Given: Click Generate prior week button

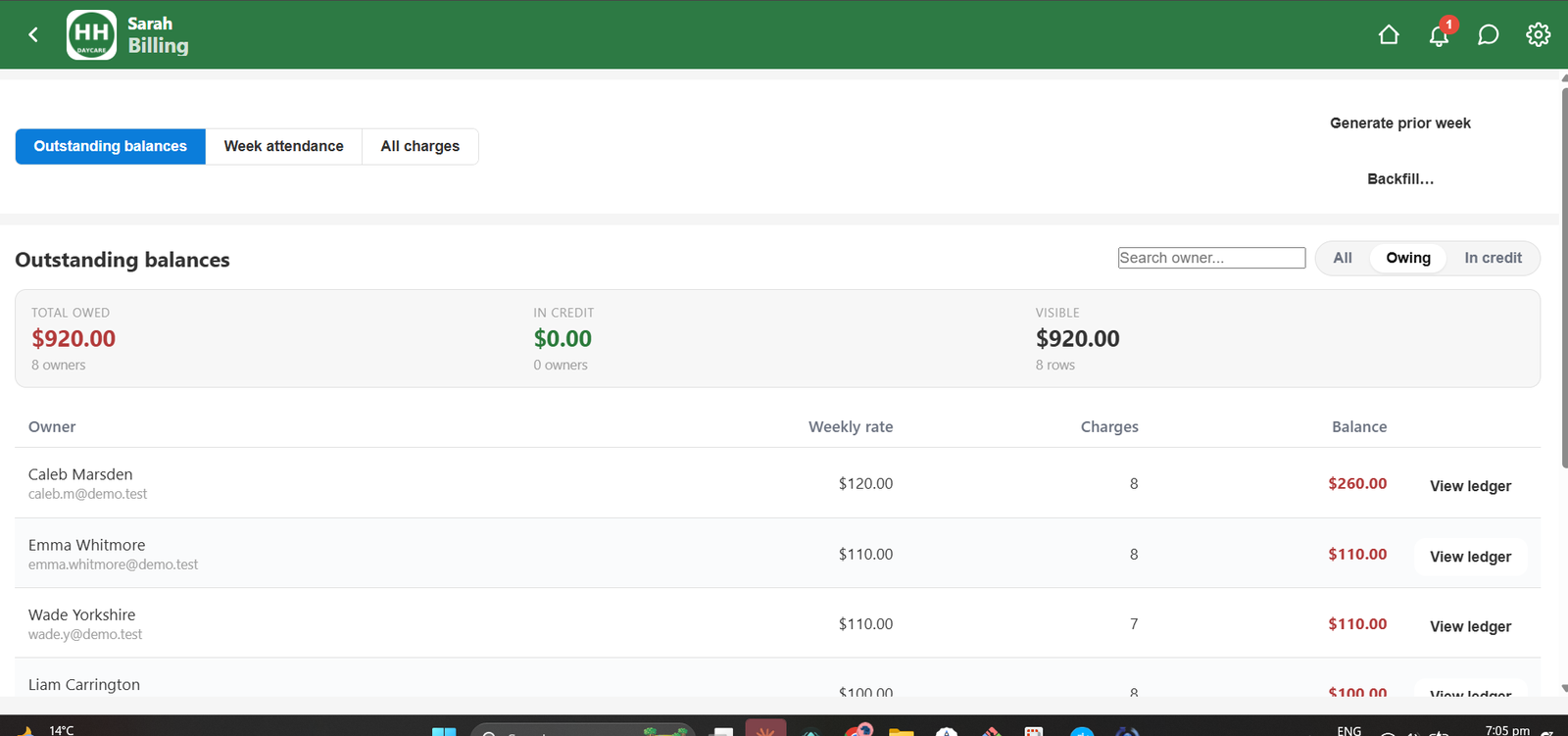Looking at the screenshot, I should point(1400,123).
